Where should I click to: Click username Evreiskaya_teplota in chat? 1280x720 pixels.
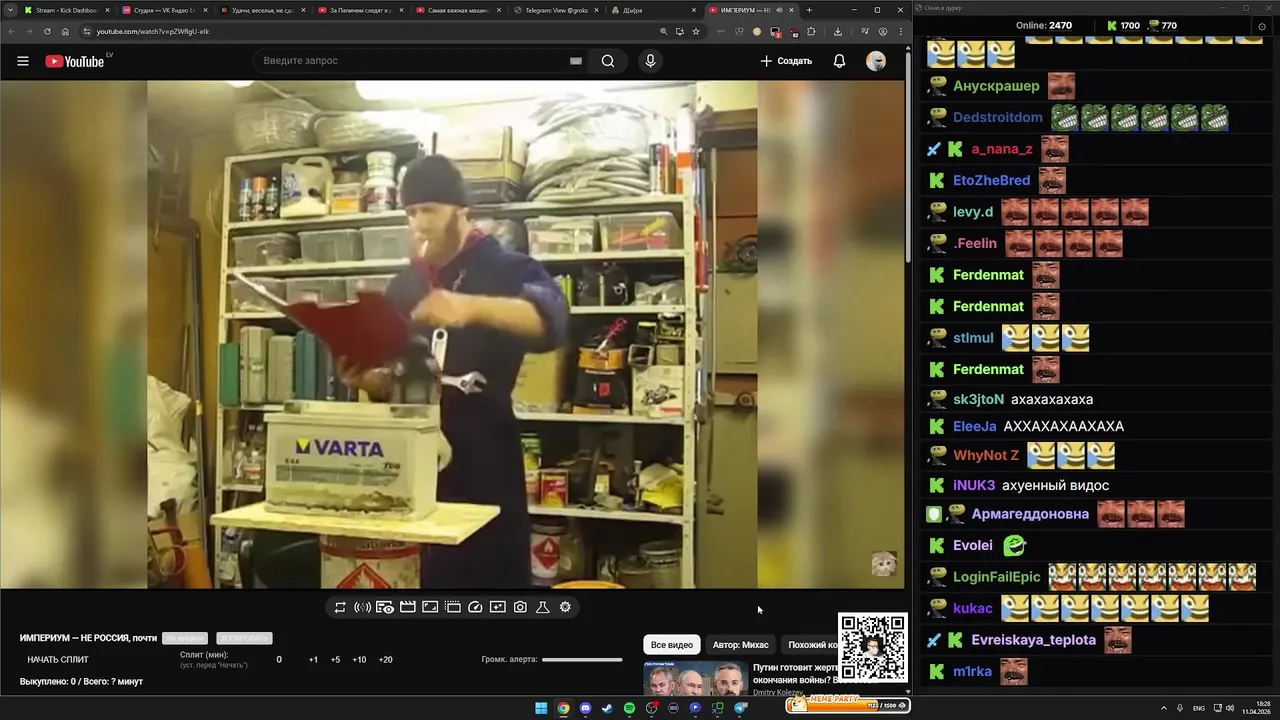[x=1034, y=640]
